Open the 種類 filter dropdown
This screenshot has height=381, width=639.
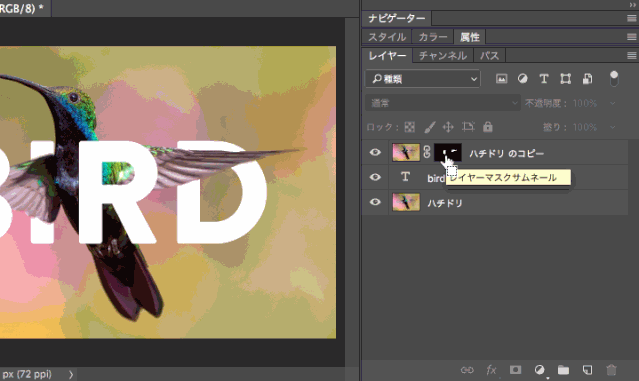[423, 79]
